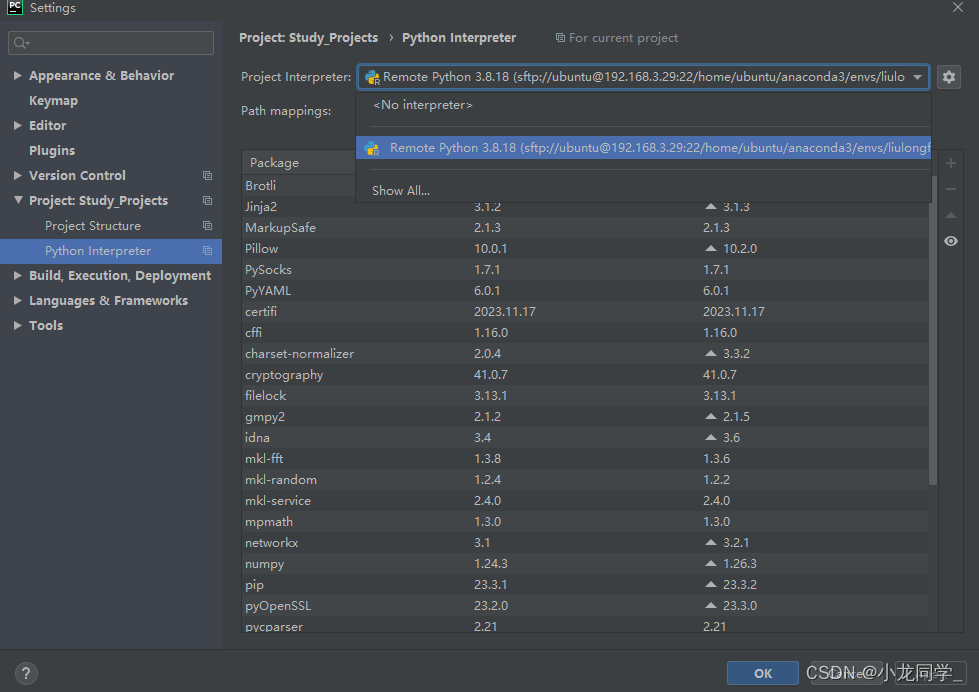Select the filelock package row
The height and width of the screenshot is (692, 979).
click(x=585, y=396)
